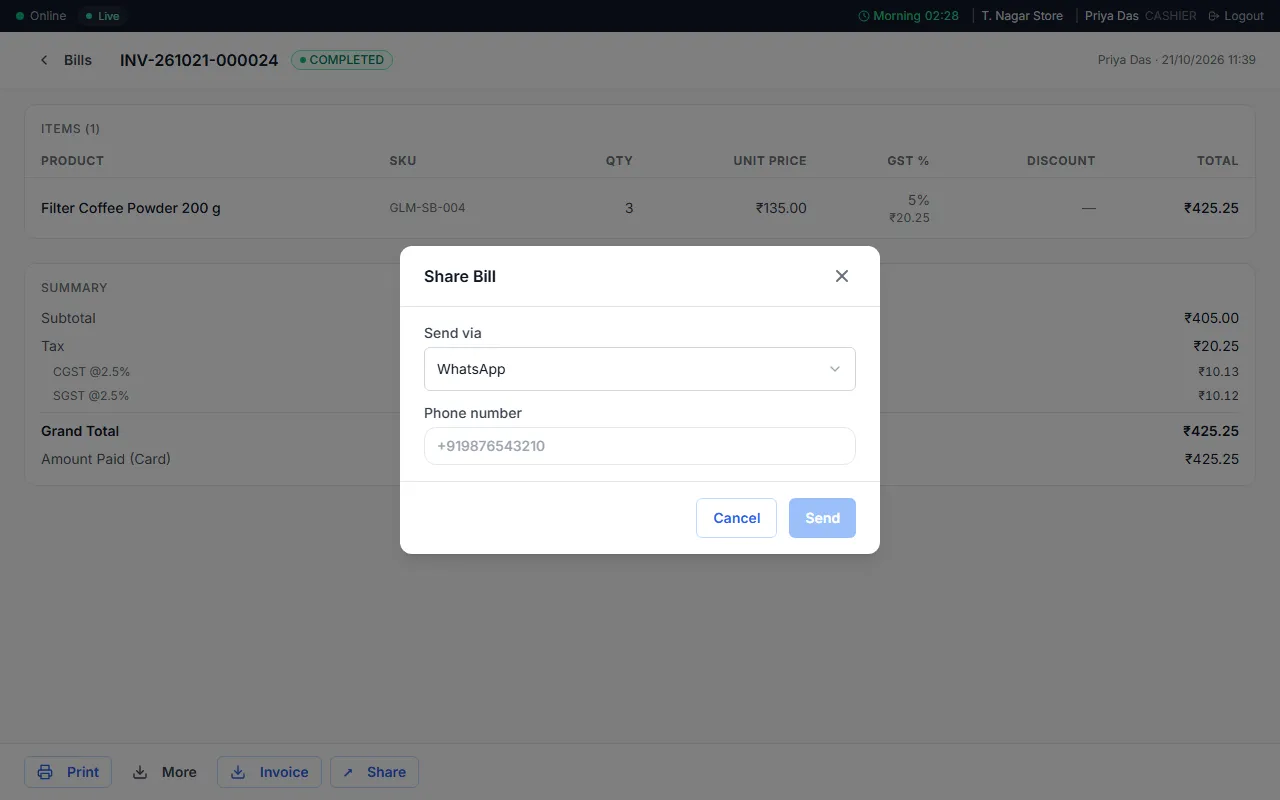
Task: Focus the Phone number input field
Action: tap(640, 446)
